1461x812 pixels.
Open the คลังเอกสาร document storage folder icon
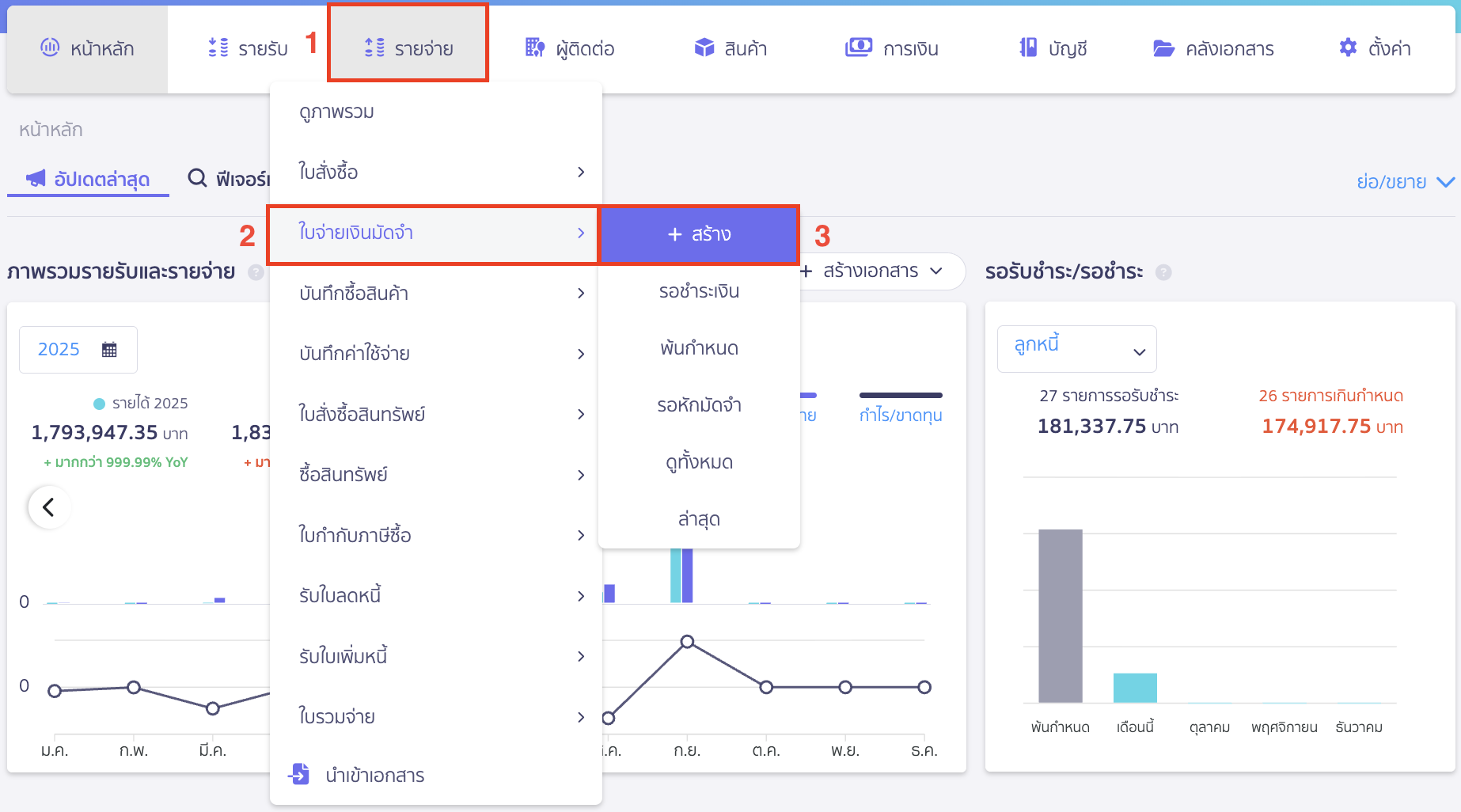pos(1162,47)
